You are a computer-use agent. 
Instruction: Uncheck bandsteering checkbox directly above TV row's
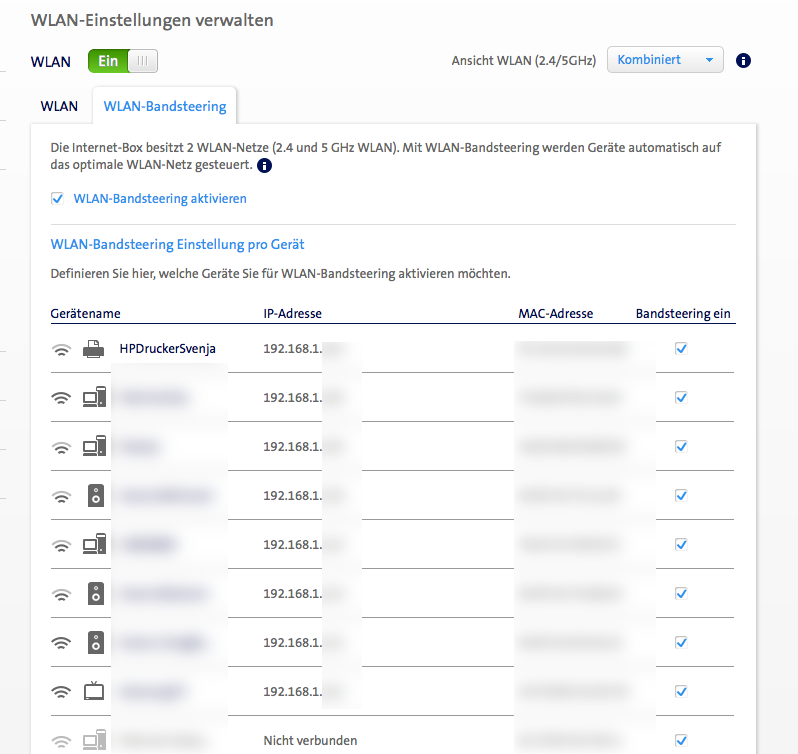tap(681, 643)
